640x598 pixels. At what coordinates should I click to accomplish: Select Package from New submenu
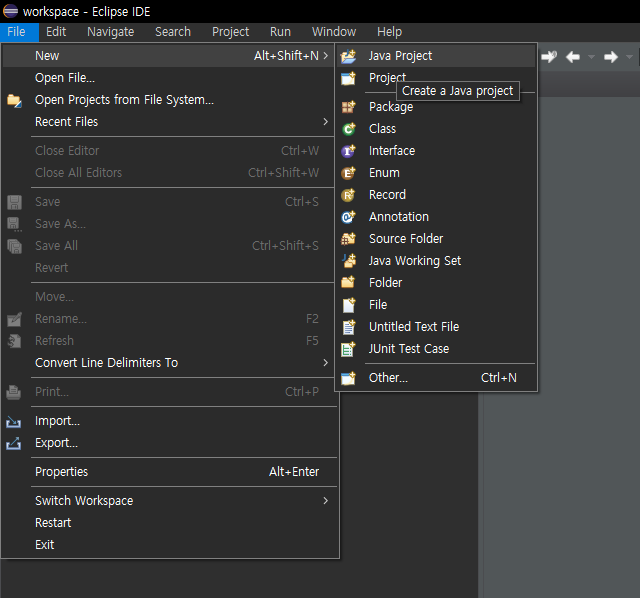(436, 107)
